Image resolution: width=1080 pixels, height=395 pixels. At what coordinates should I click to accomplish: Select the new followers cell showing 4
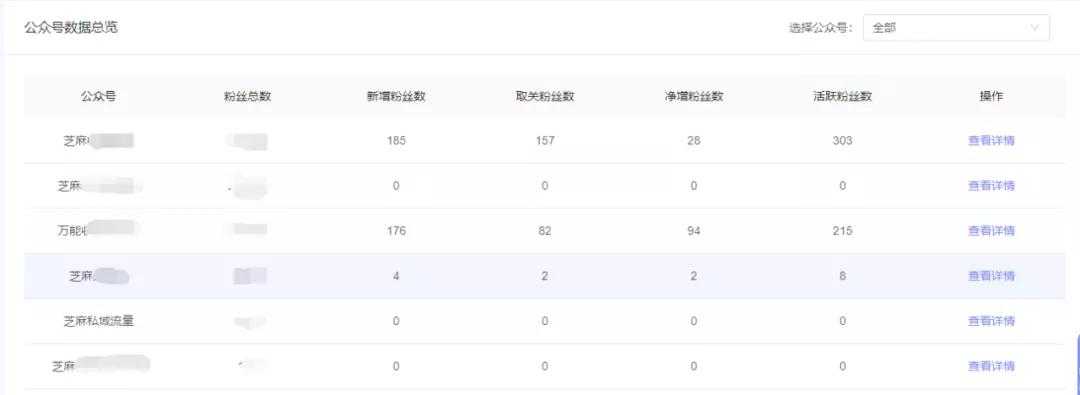(x=396, y=276)
